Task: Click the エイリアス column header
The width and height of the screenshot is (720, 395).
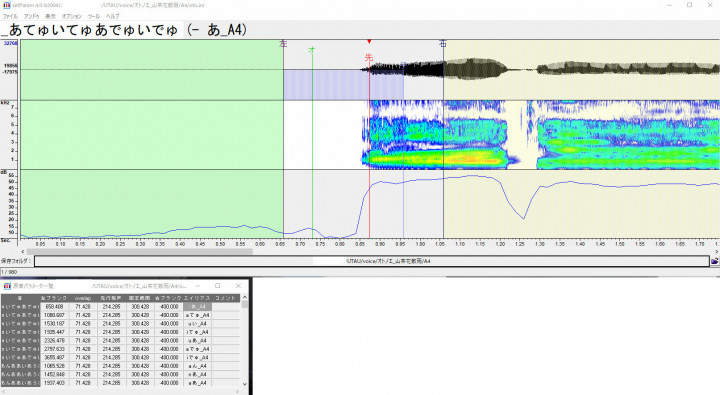Action: (197, 298)
